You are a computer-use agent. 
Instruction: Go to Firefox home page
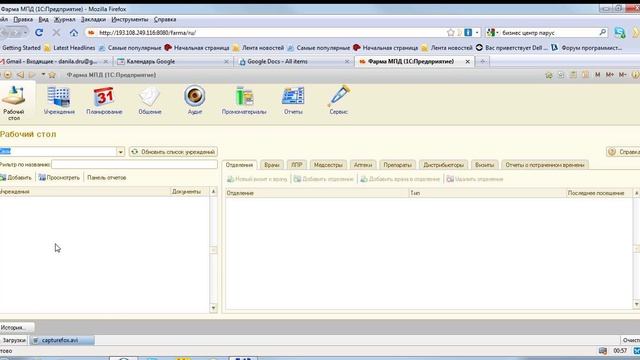pos(73,32)
